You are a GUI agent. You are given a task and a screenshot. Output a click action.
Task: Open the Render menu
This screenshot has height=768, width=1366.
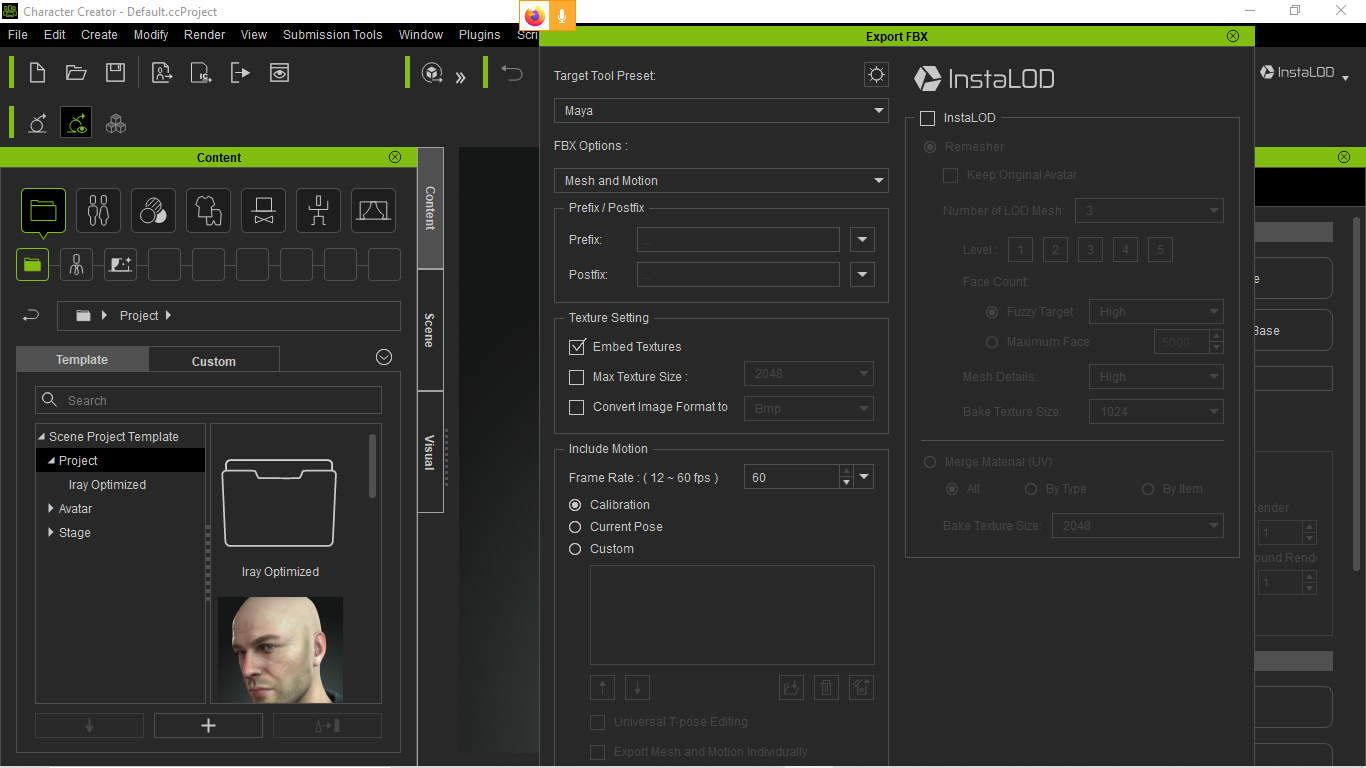tap(205, 34)
